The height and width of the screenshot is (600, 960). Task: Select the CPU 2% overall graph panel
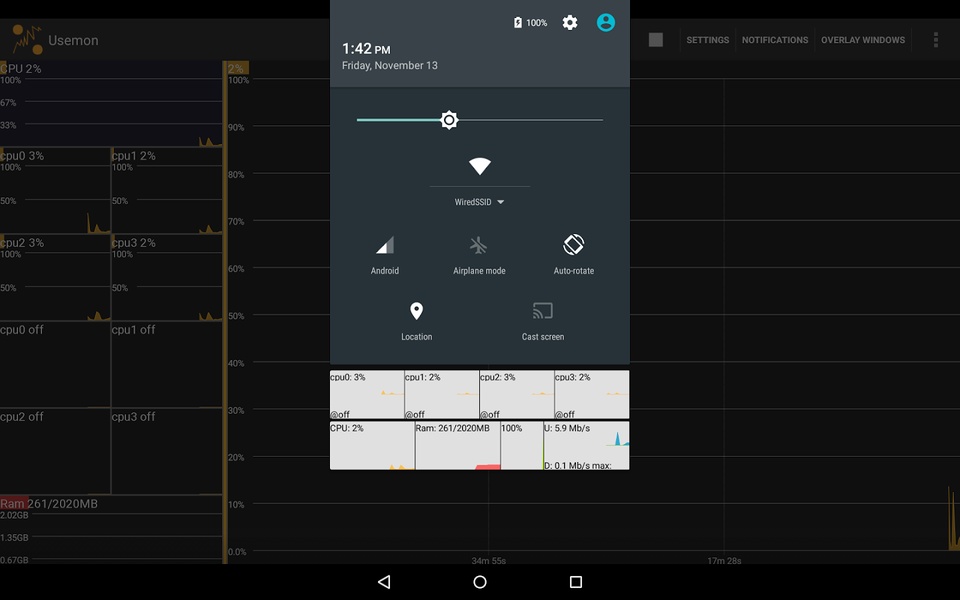coord(111,104)
